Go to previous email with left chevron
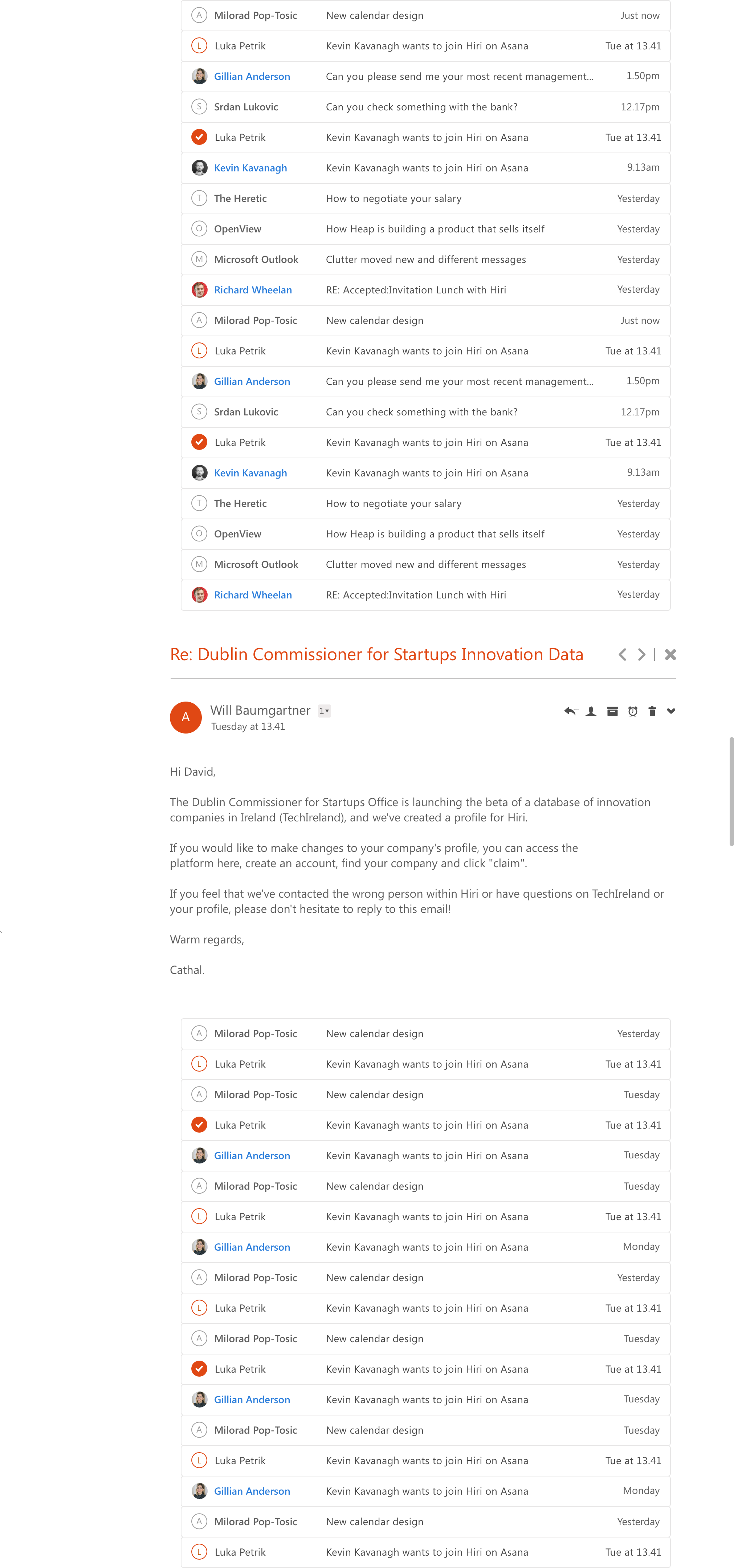 pos(622,654)
